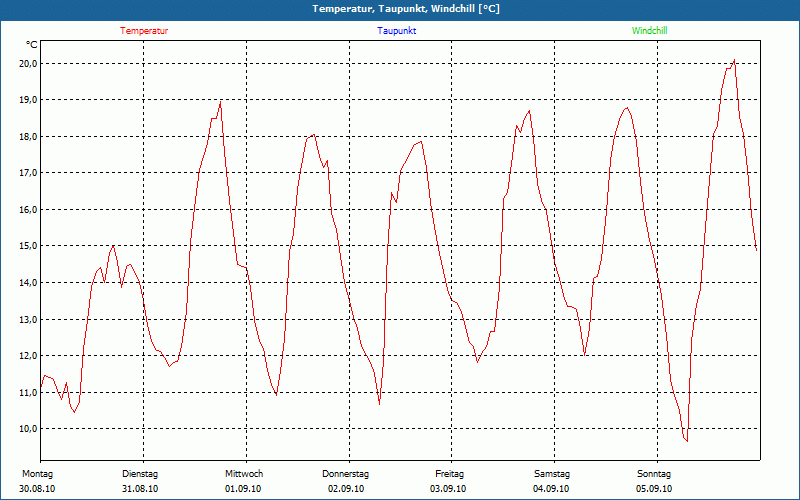This screenshot has height=500, width=800.
Task: Click the °C unit label on axis
Action: 31,45
